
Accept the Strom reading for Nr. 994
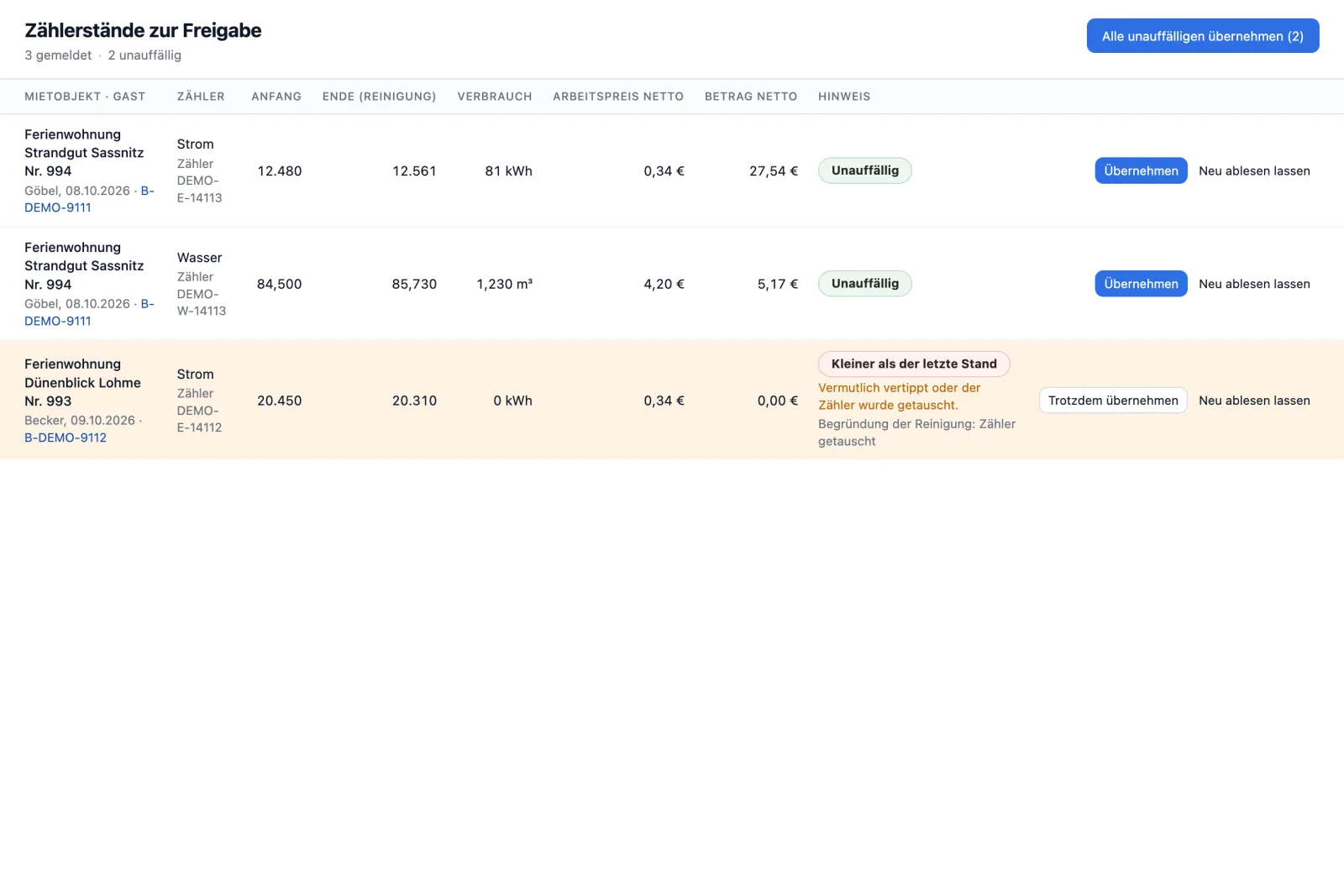tap(1141, 170)
